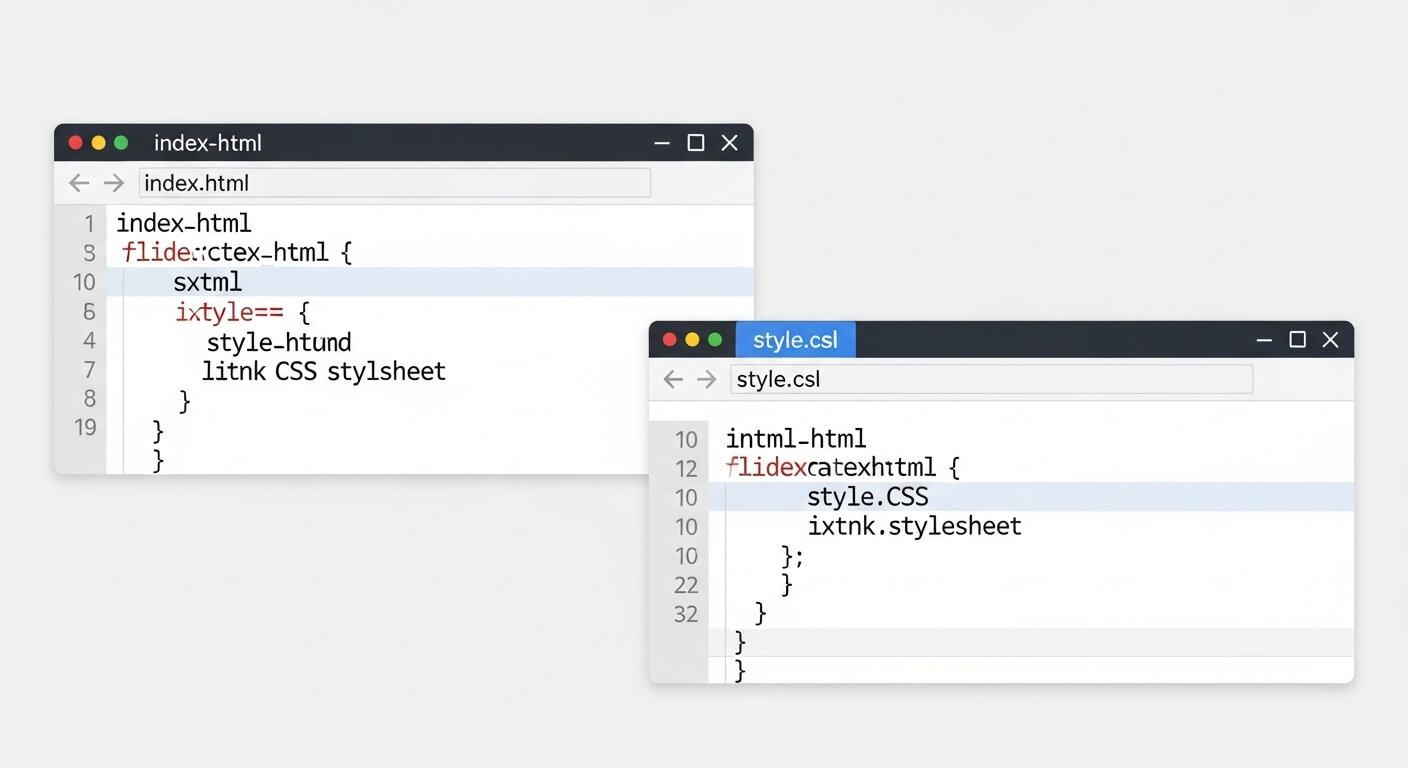Click back arrow in style.csl window
The width and height of the screenshot is (1408, 768).
tap(673, 379)
